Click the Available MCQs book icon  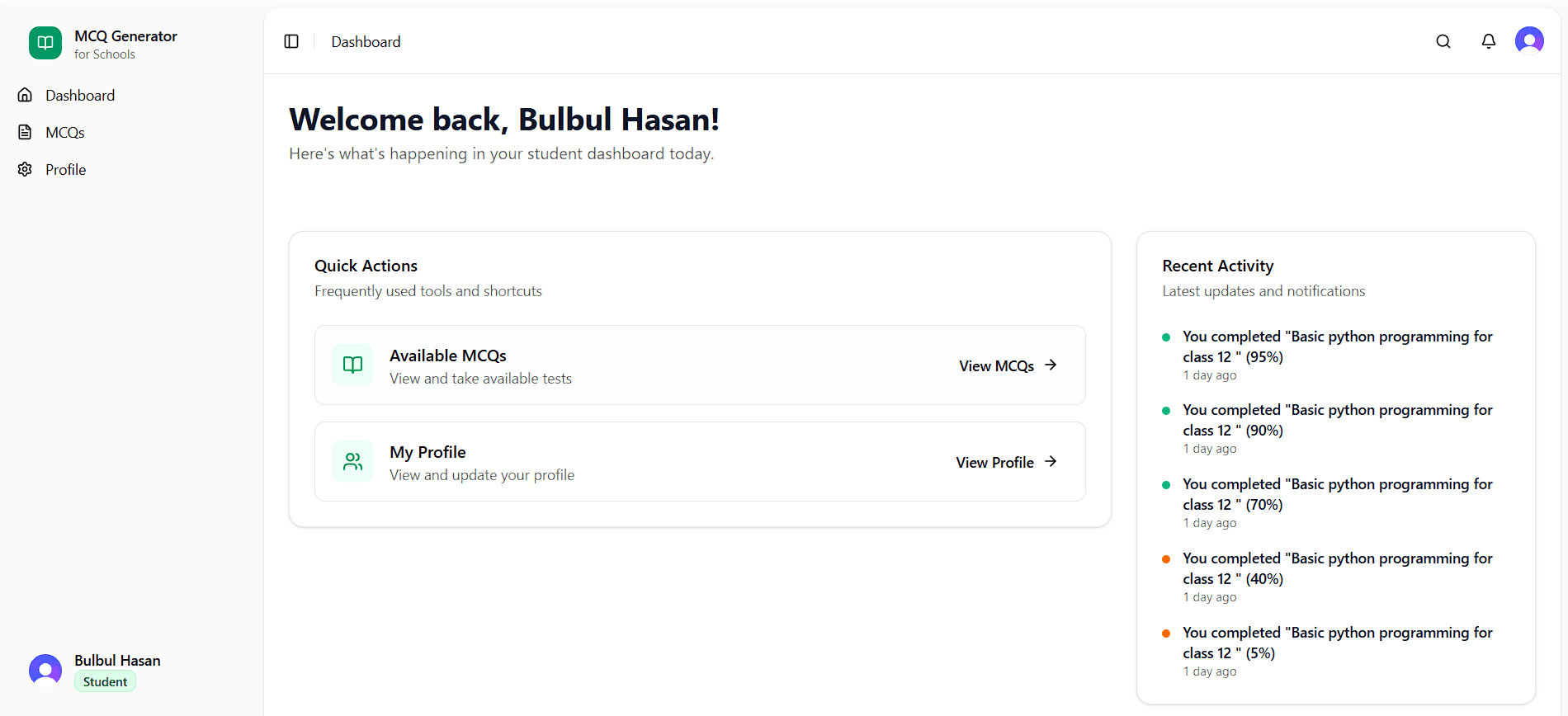[352, 365]
